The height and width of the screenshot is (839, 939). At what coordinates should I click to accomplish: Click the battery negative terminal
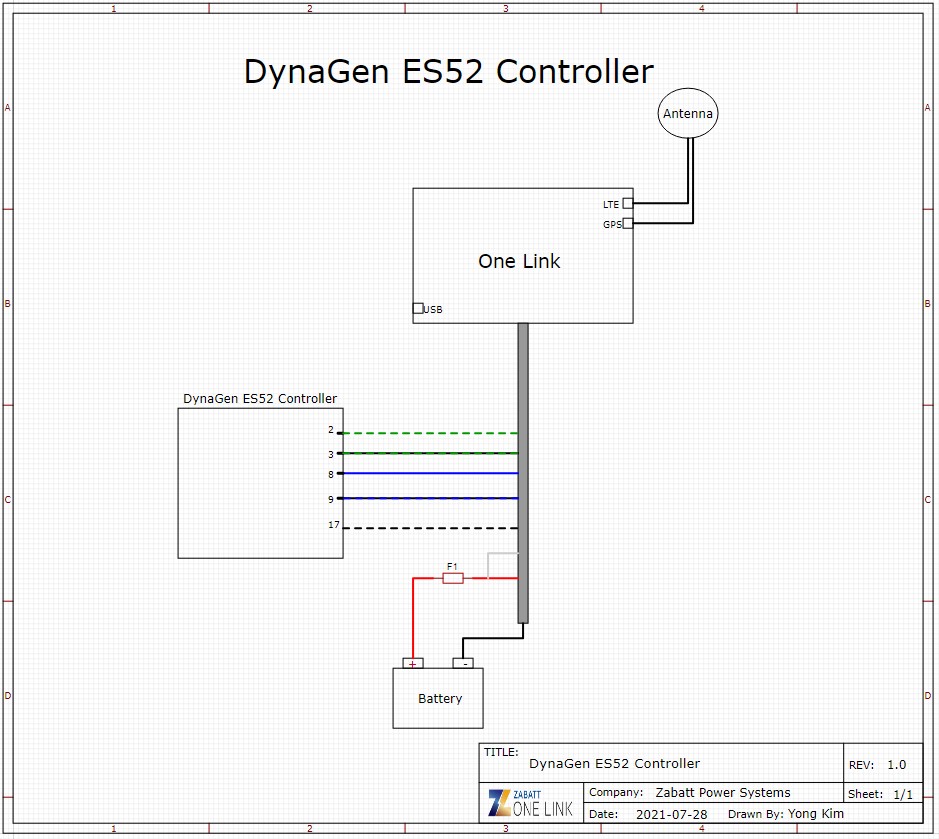463,663
